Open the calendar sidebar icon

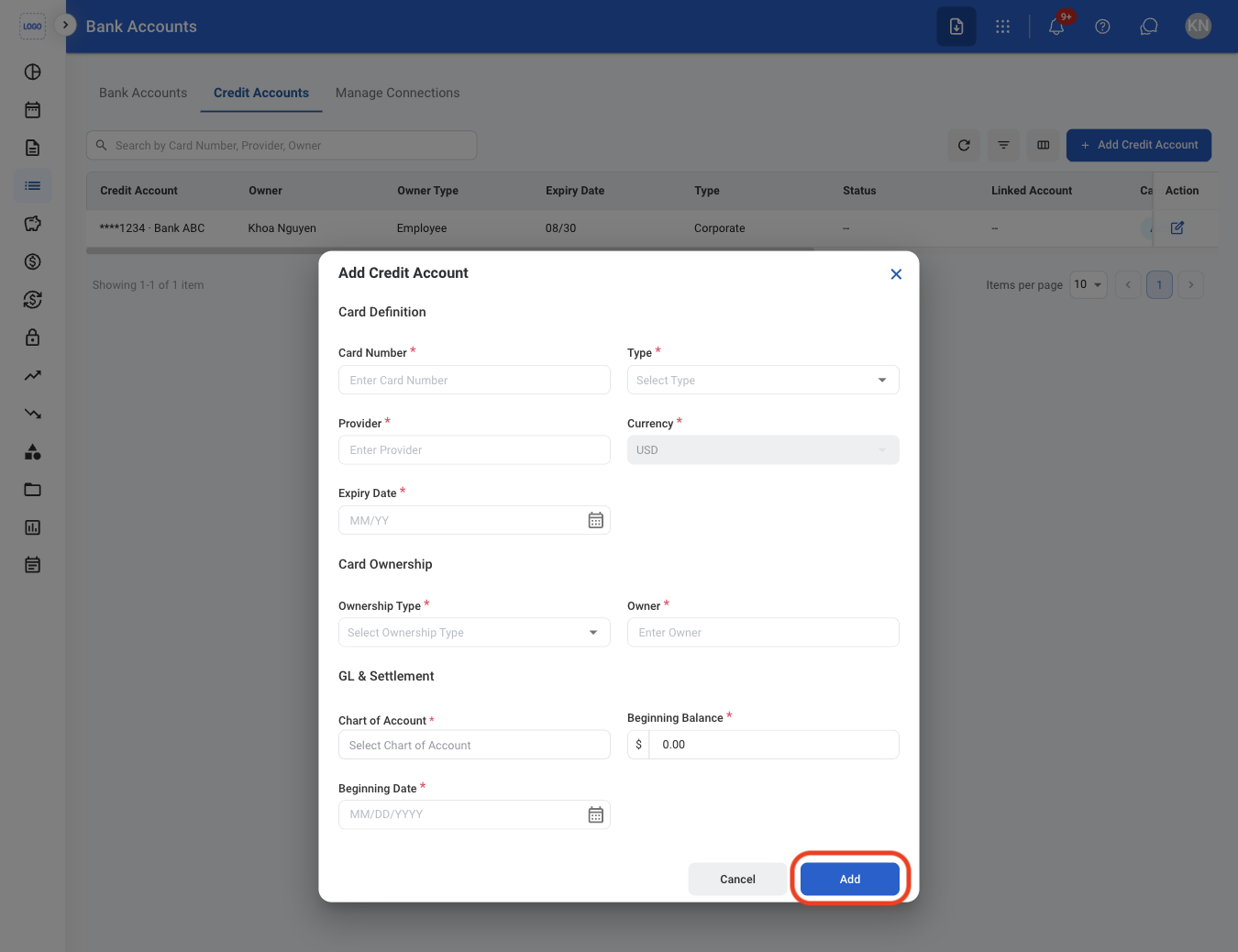[32, 110]
